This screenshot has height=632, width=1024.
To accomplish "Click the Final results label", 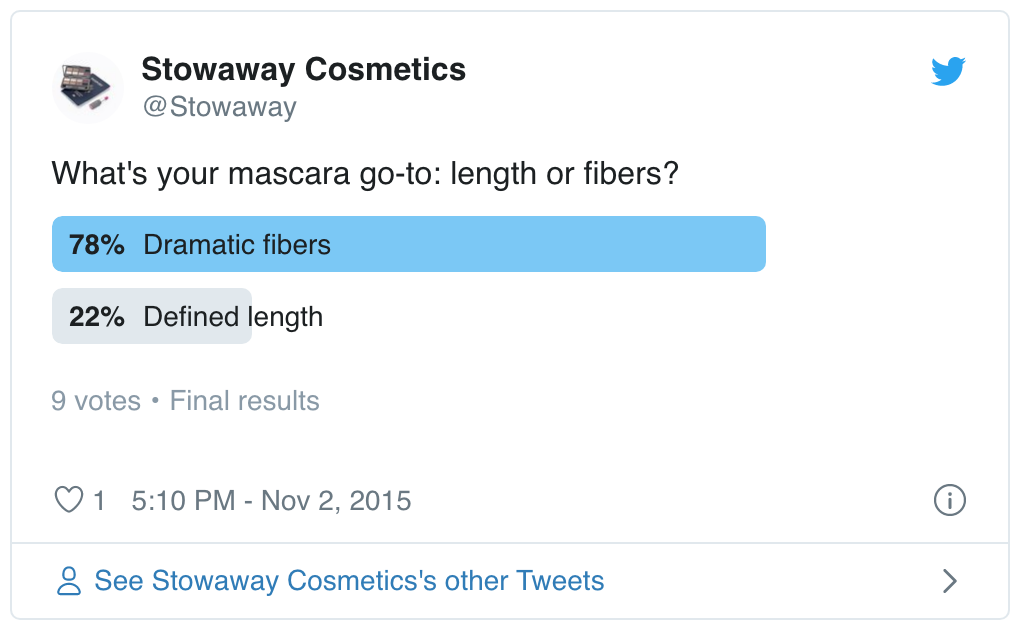I will (245, 401).
